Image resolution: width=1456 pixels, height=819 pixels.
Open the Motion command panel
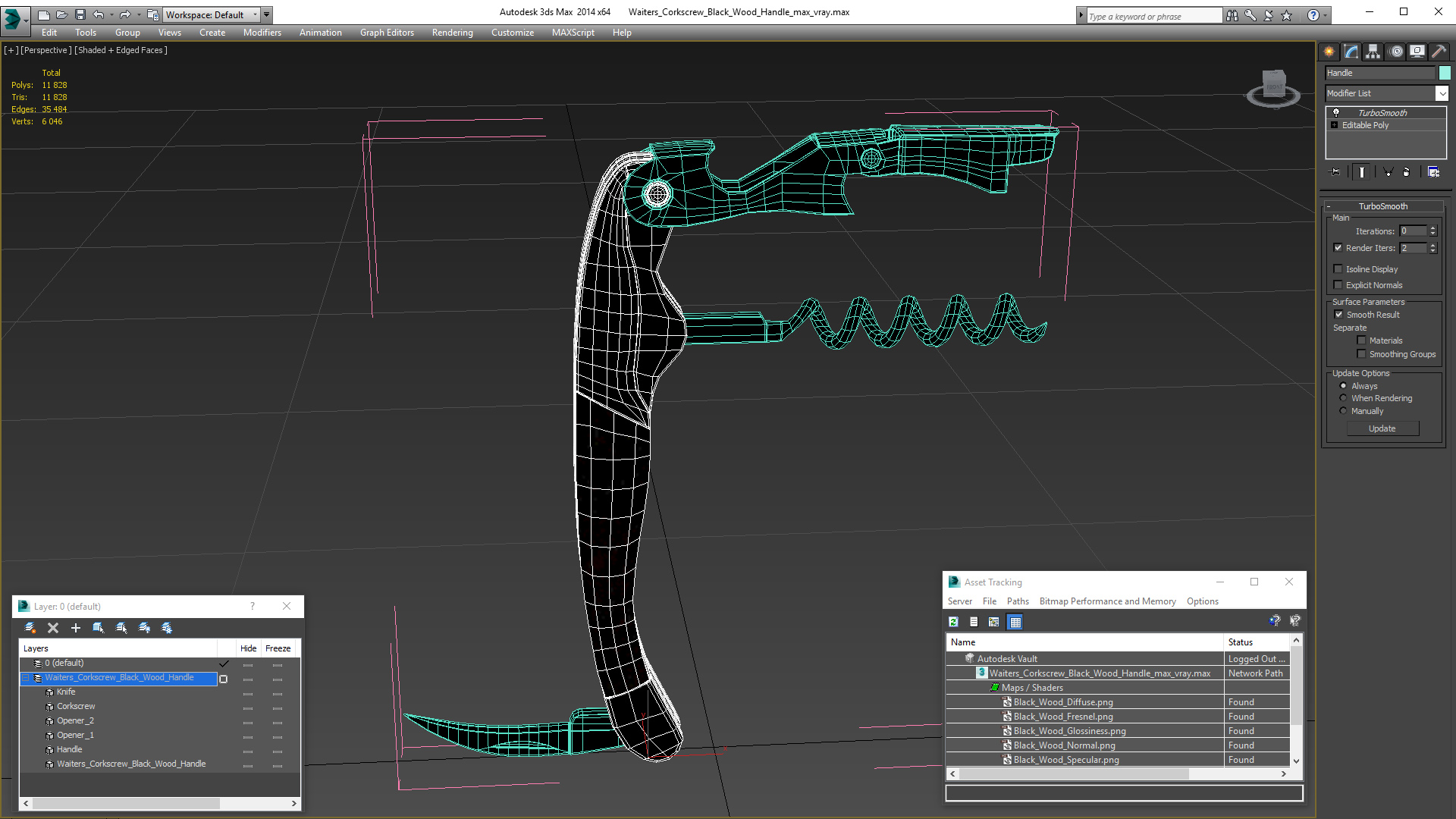click(x=1395, y=52)
